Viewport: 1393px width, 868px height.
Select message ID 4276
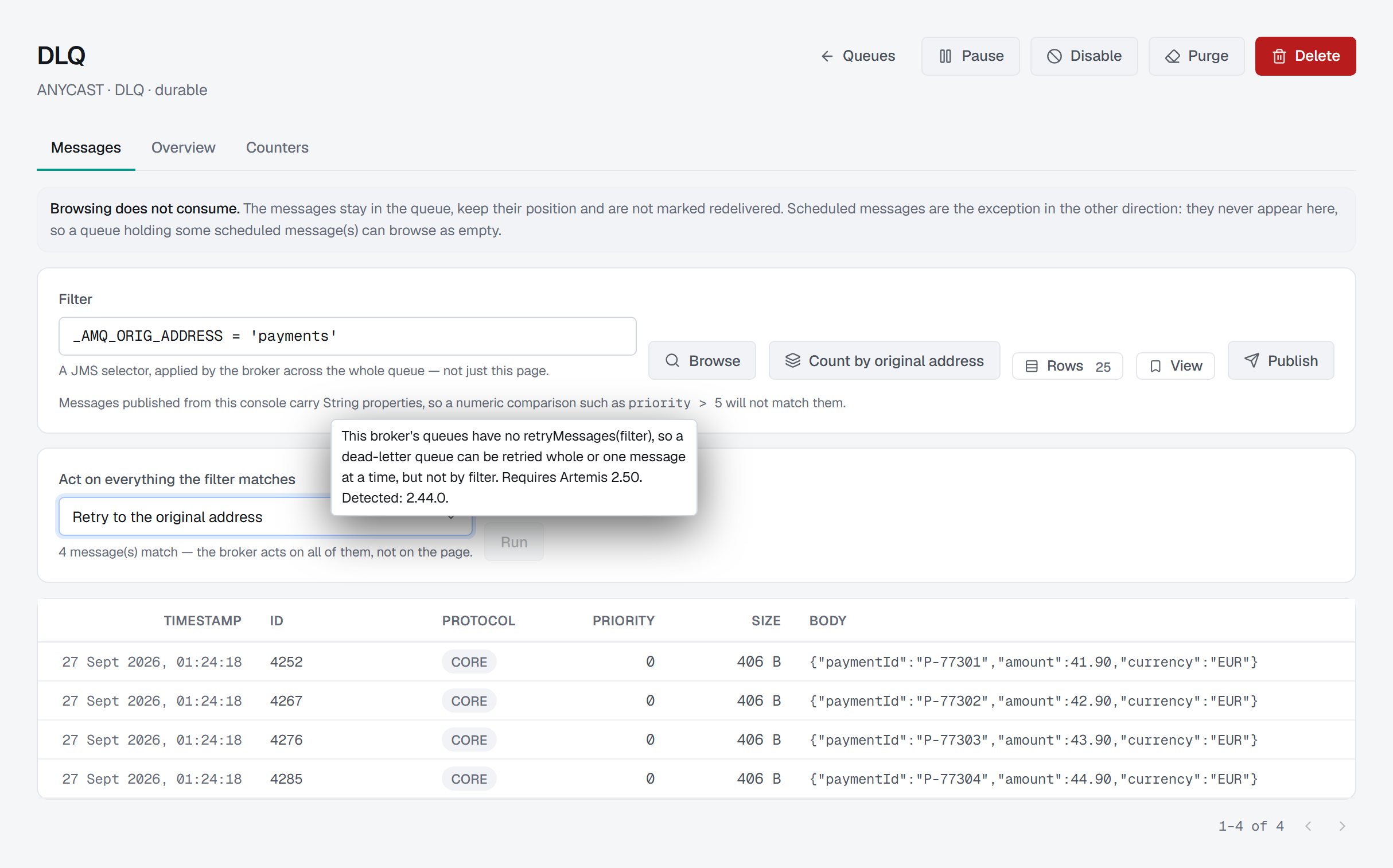pos(286,739)
